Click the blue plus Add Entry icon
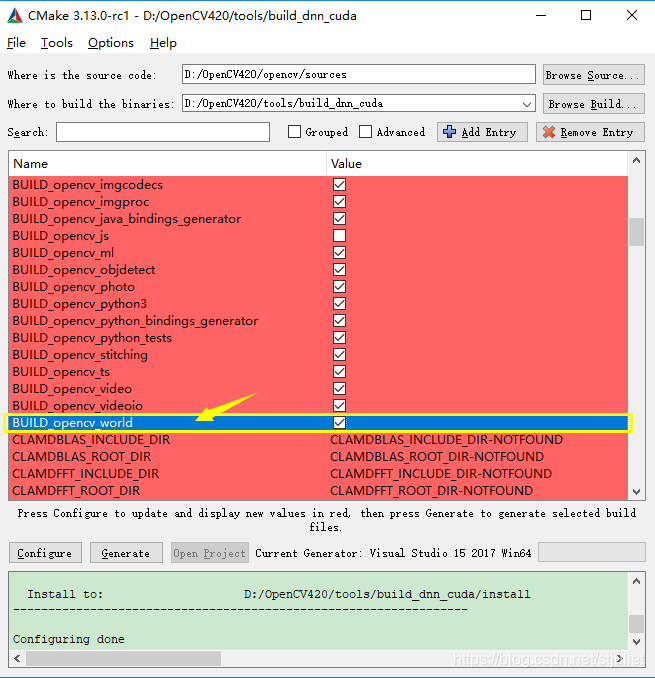655x678 pixels. (x=450, y=132)
